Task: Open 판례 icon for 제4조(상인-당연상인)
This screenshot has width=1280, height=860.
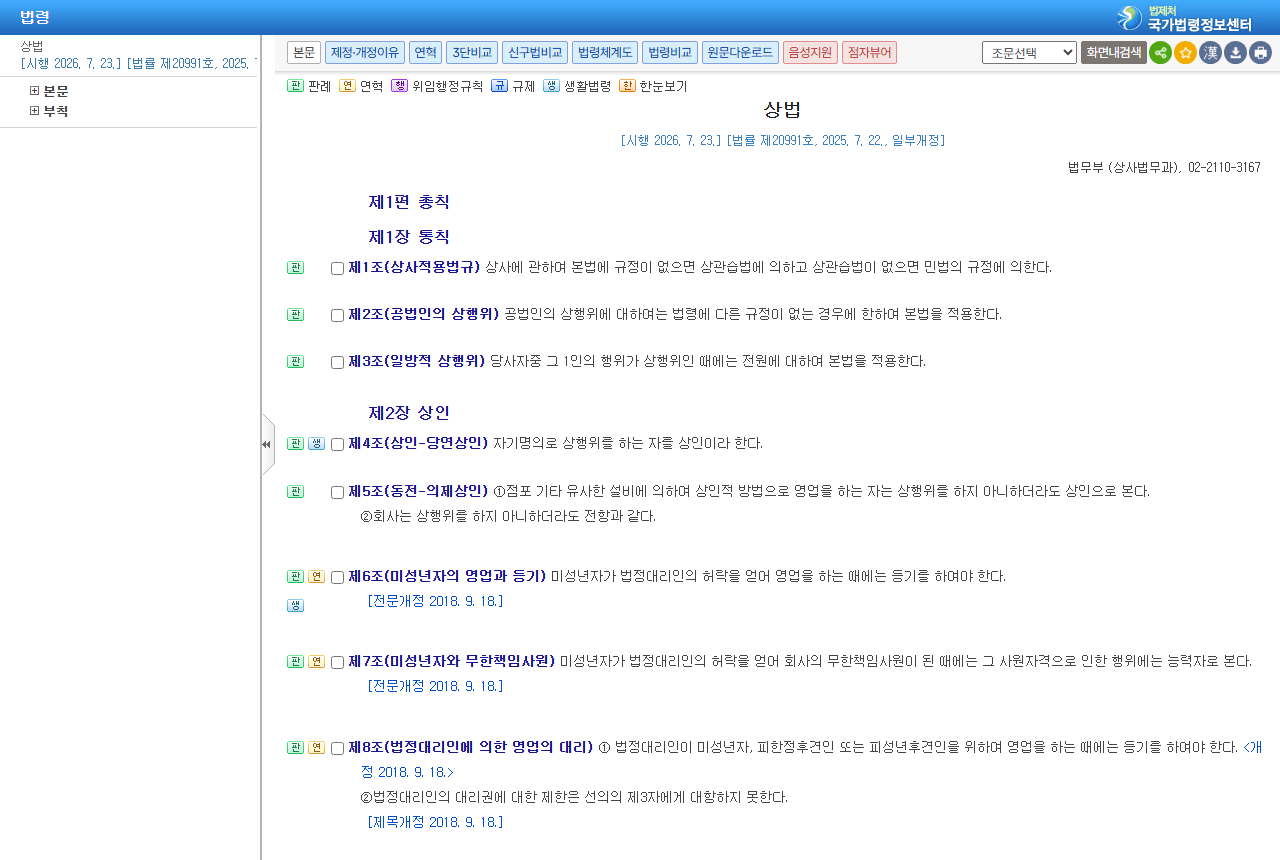Action: click(295, 443)
